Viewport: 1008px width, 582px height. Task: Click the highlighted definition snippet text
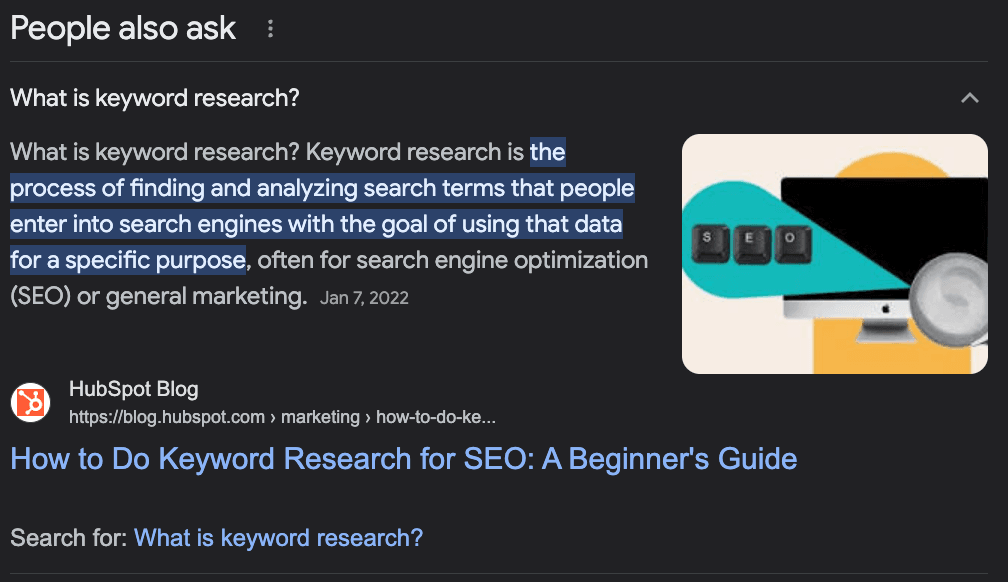pyautogui.click(x=322, y=206)
